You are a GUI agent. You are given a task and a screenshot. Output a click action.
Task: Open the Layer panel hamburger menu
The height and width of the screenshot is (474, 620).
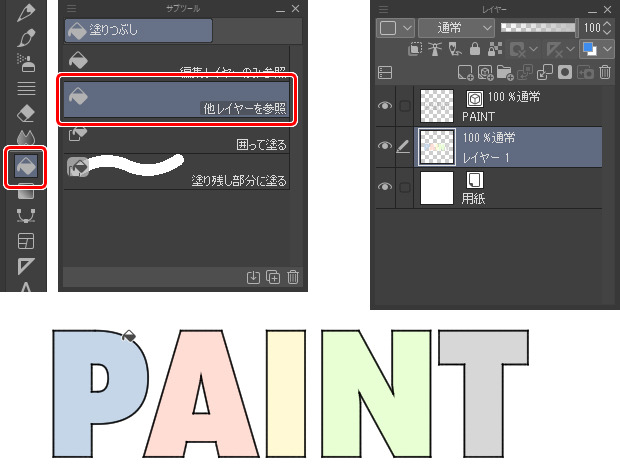pyautogui.click(x=383, y=9)
